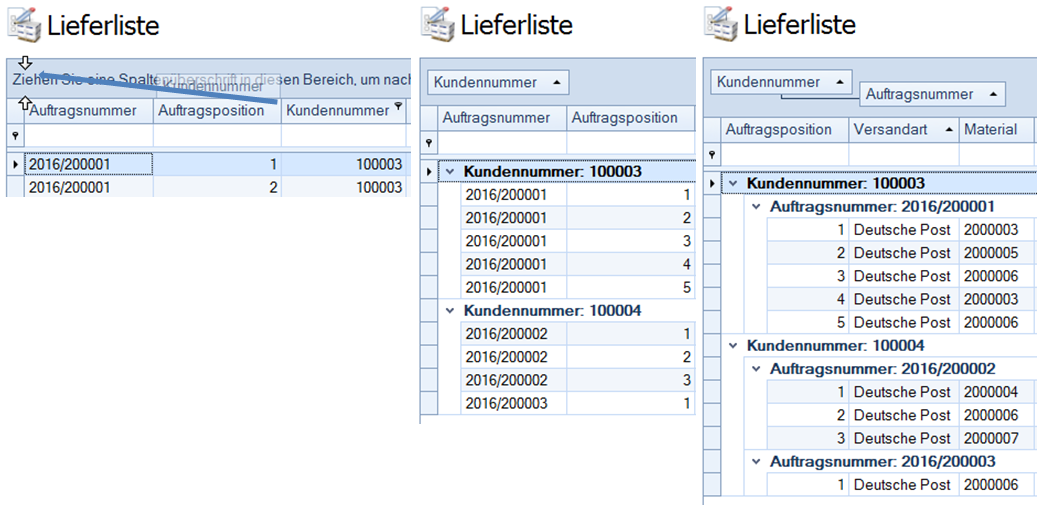This screenshot has width=1037, height=505.
Task: Open the filter icon in the Kundennummer column header
Action: [x=398, y=106]
